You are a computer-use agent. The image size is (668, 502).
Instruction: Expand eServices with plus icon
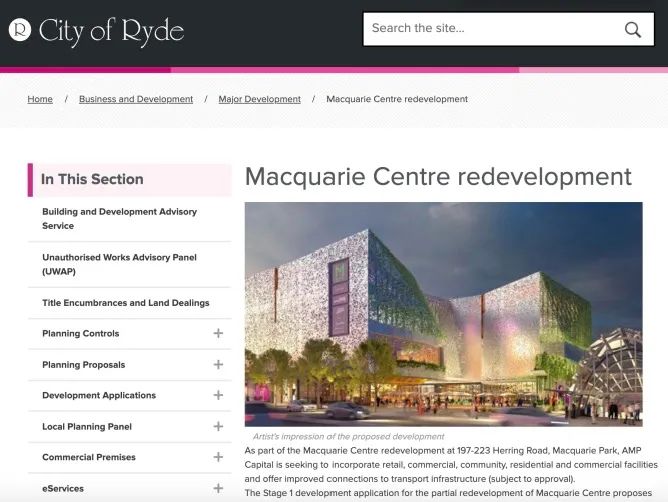(x=218, y=488)
